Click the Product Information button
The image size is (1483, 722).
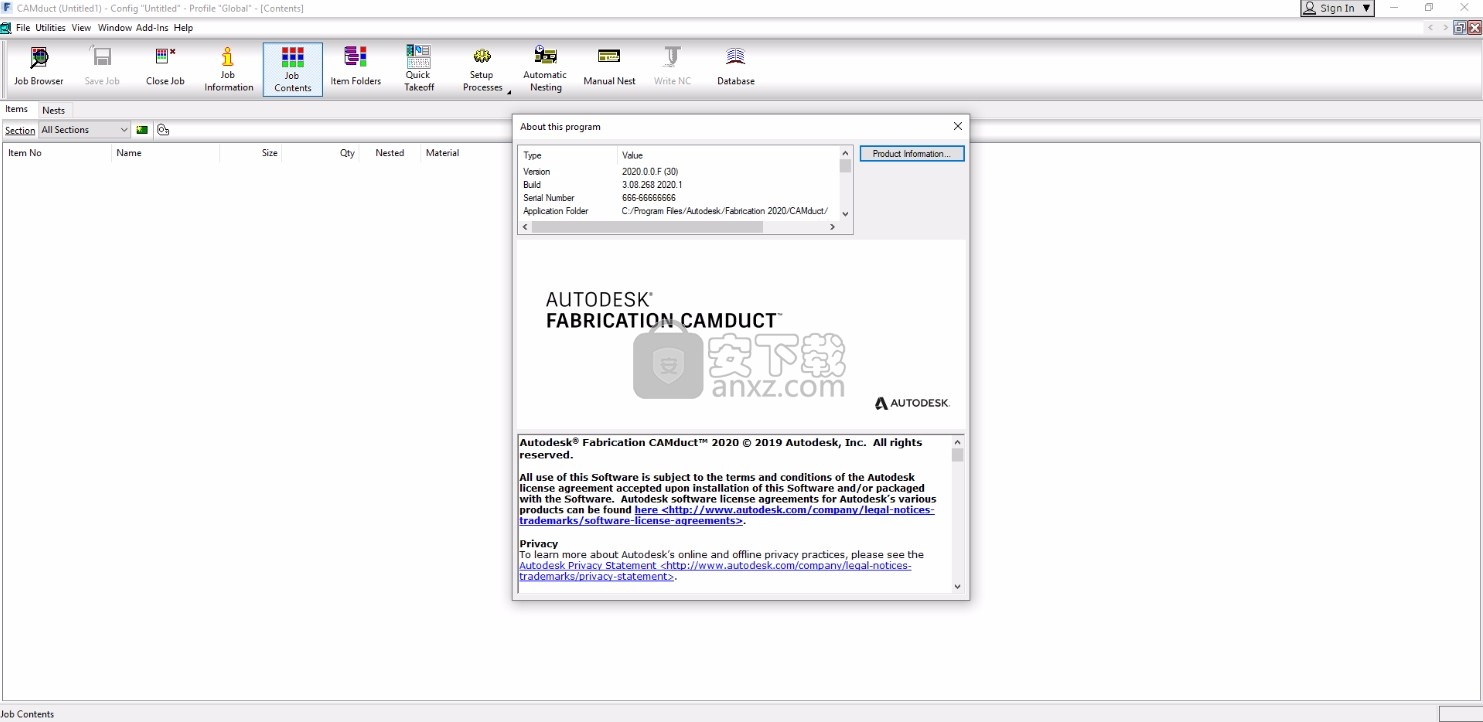point(912,154)
